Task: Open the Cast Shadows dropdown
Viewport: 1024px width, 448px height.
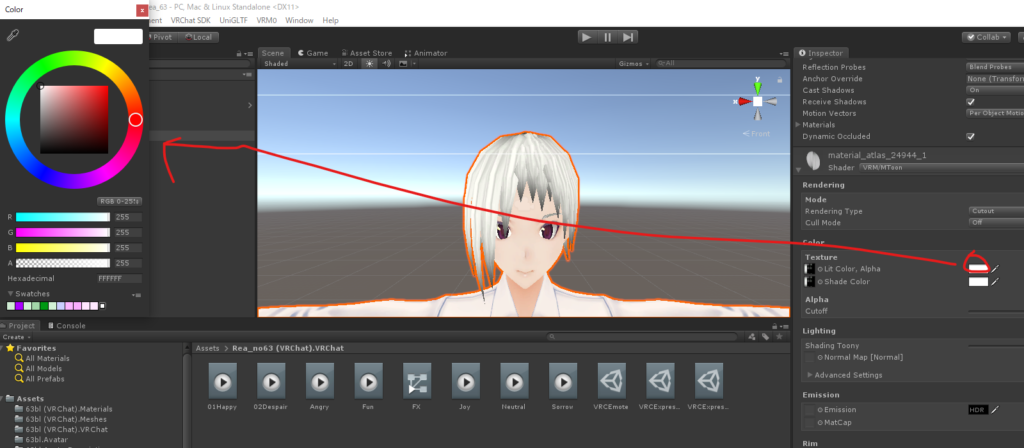Action: coord(995,90)
